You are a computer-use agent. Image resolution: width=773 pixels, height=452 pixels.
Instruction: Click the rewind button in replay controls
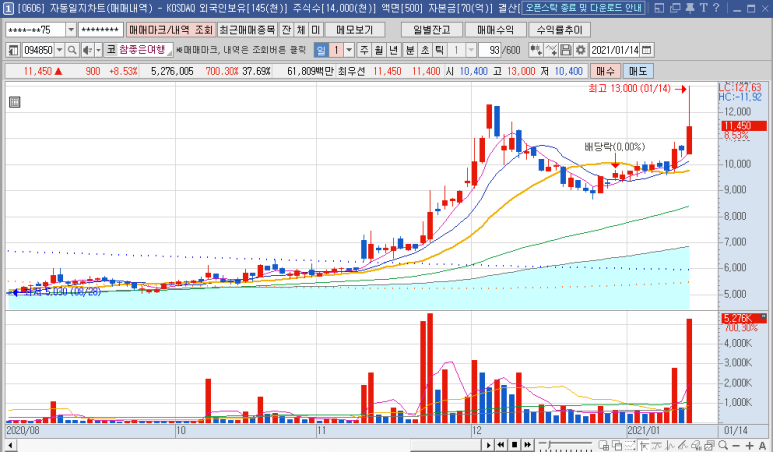click(x=501, y=445)
